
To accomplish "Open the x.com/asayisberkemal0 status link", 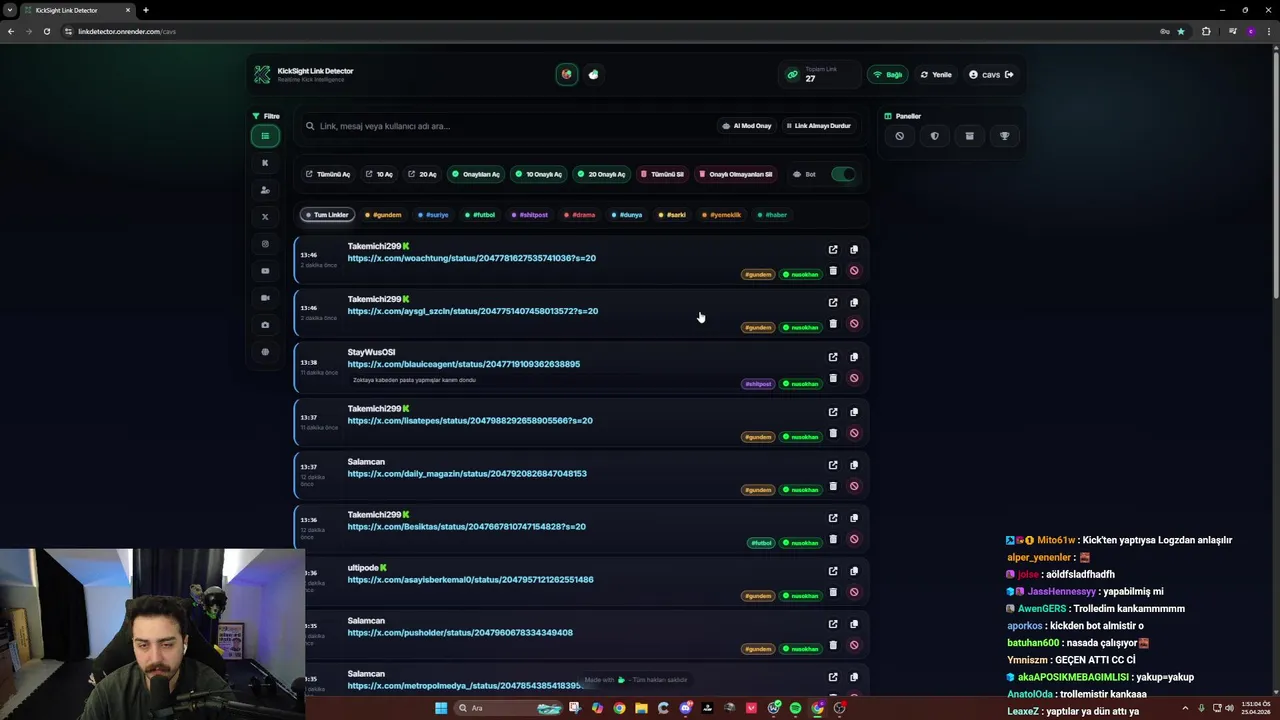I will (x=470, y=580).
